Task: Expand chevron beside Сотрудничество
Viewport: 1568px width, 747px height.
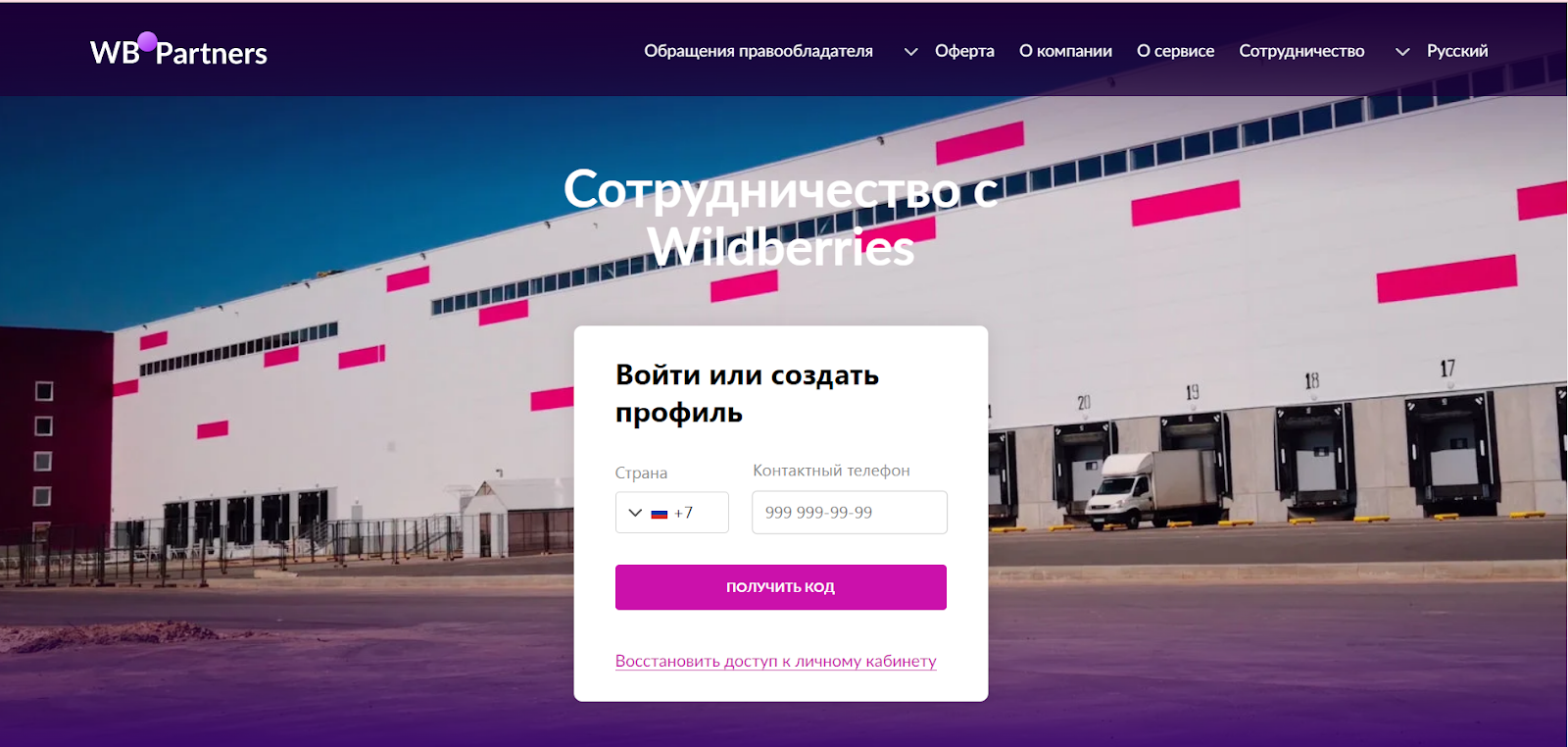Action: (x=1402, y=52)
